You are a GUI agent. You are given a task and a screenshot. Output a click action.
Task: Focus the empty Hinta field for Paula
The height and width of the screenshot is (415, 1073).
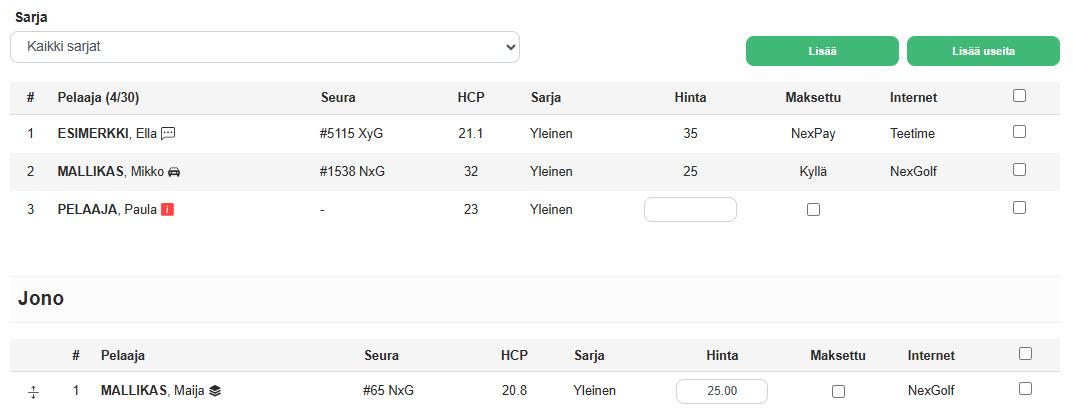[690, 210]
